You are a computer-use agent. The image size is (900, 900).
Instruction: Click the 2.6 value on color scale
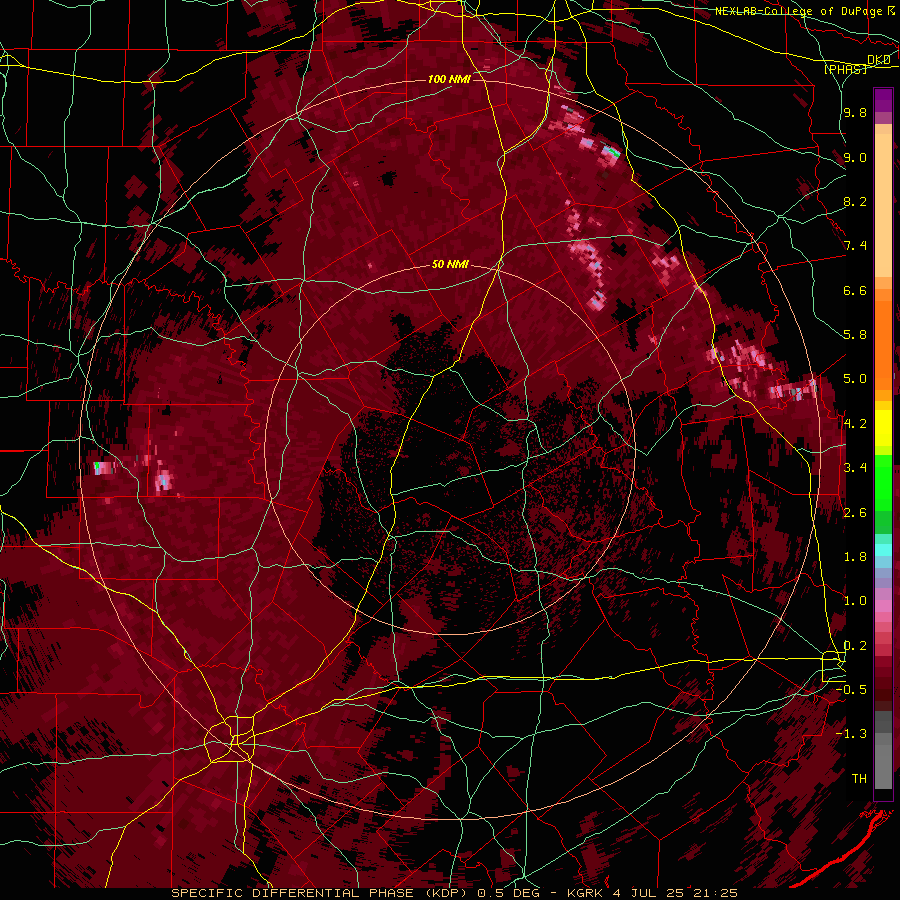(855, 513)
